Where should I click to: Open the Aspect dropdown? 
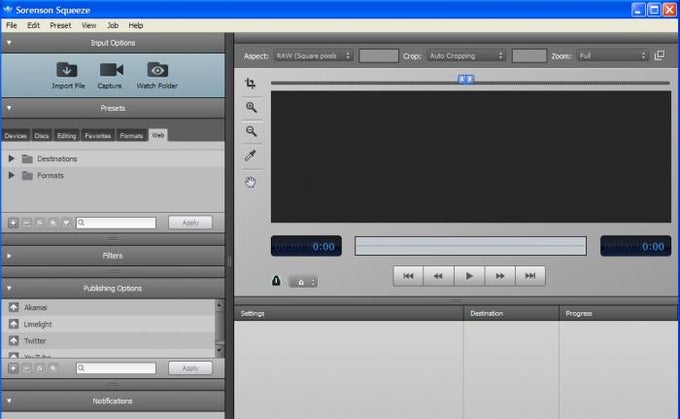313,56
